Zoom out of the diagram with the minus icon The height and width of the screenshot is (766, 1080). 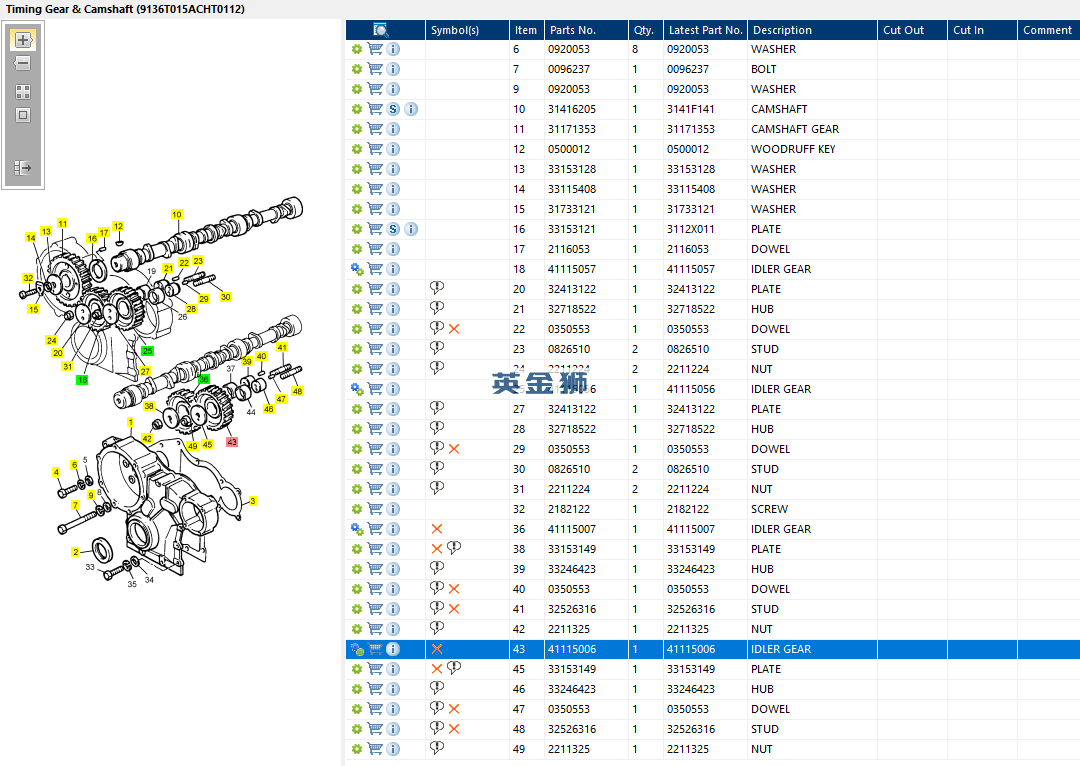pyautogui.click(x=23, y=63)
